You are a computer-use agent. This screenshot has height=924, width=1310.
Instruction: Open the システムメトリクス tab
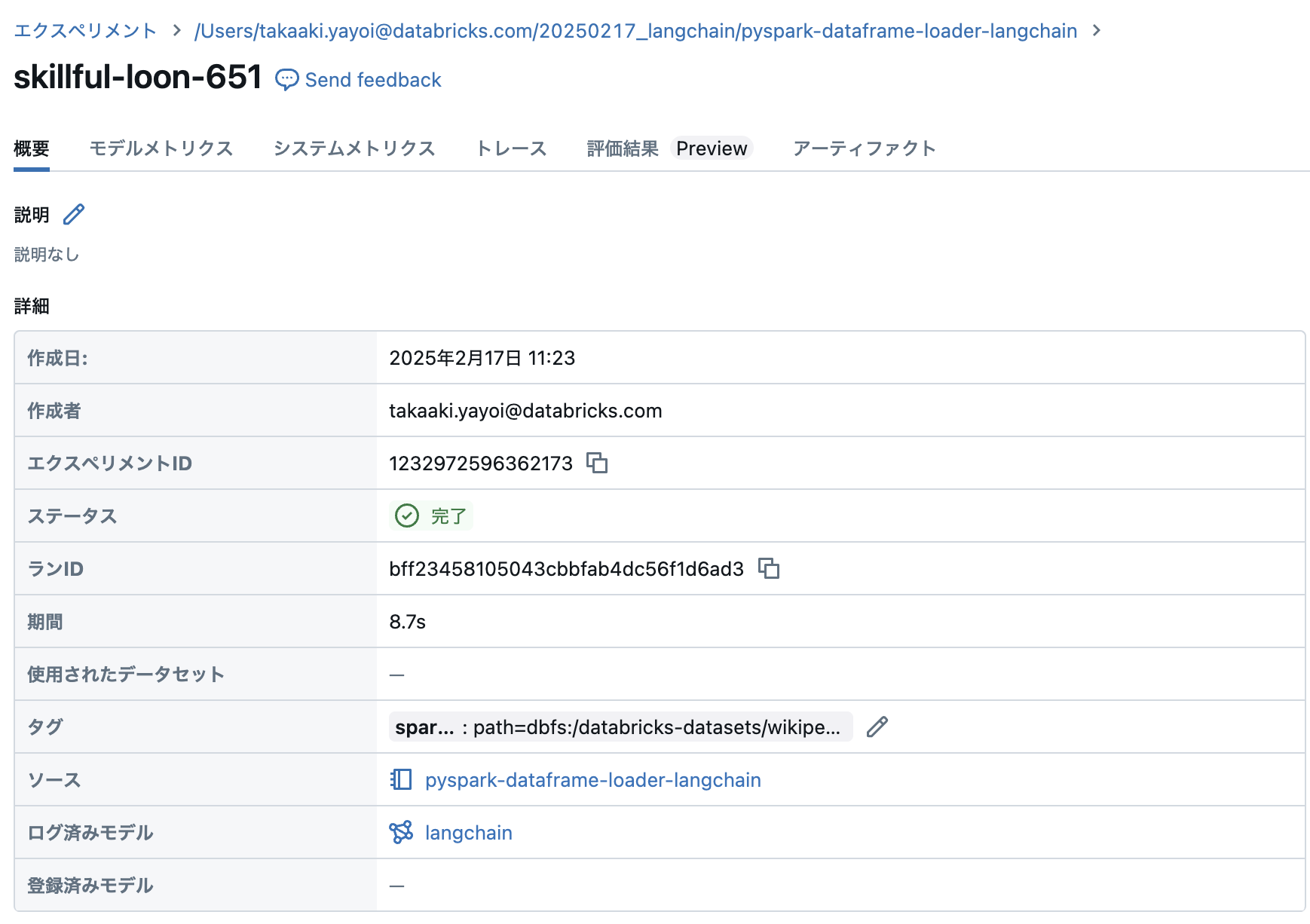[x=355, y=148]
